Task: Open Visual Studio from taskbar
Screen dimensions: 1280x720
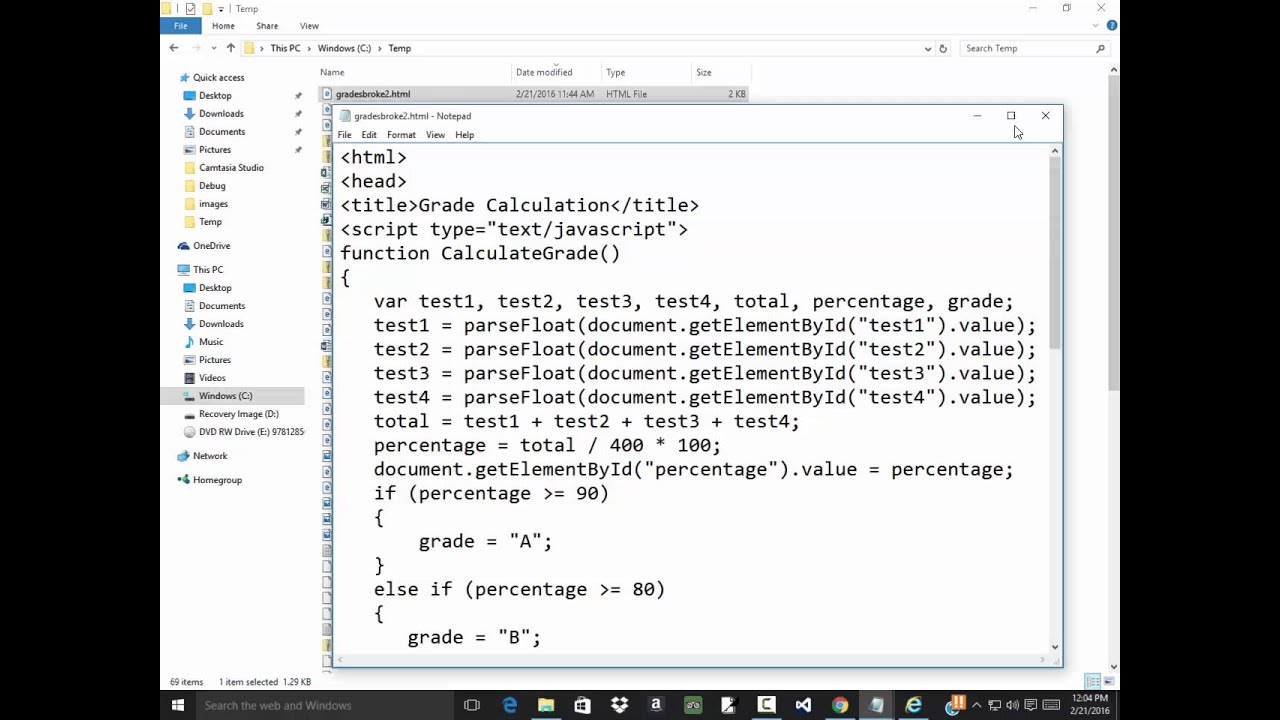Action: pyautogui.click(x=803, y=705)
